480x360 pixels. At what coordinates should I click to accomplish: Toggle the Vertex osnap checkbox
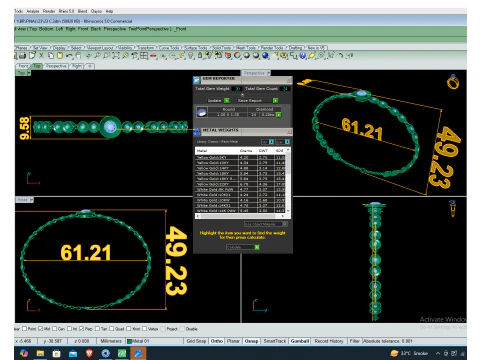click(x=145, y=329)
